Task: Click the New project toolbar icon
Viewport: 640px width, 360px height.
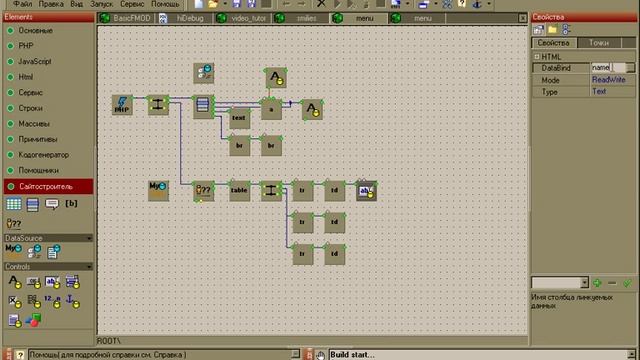Action: coord(199,4)
